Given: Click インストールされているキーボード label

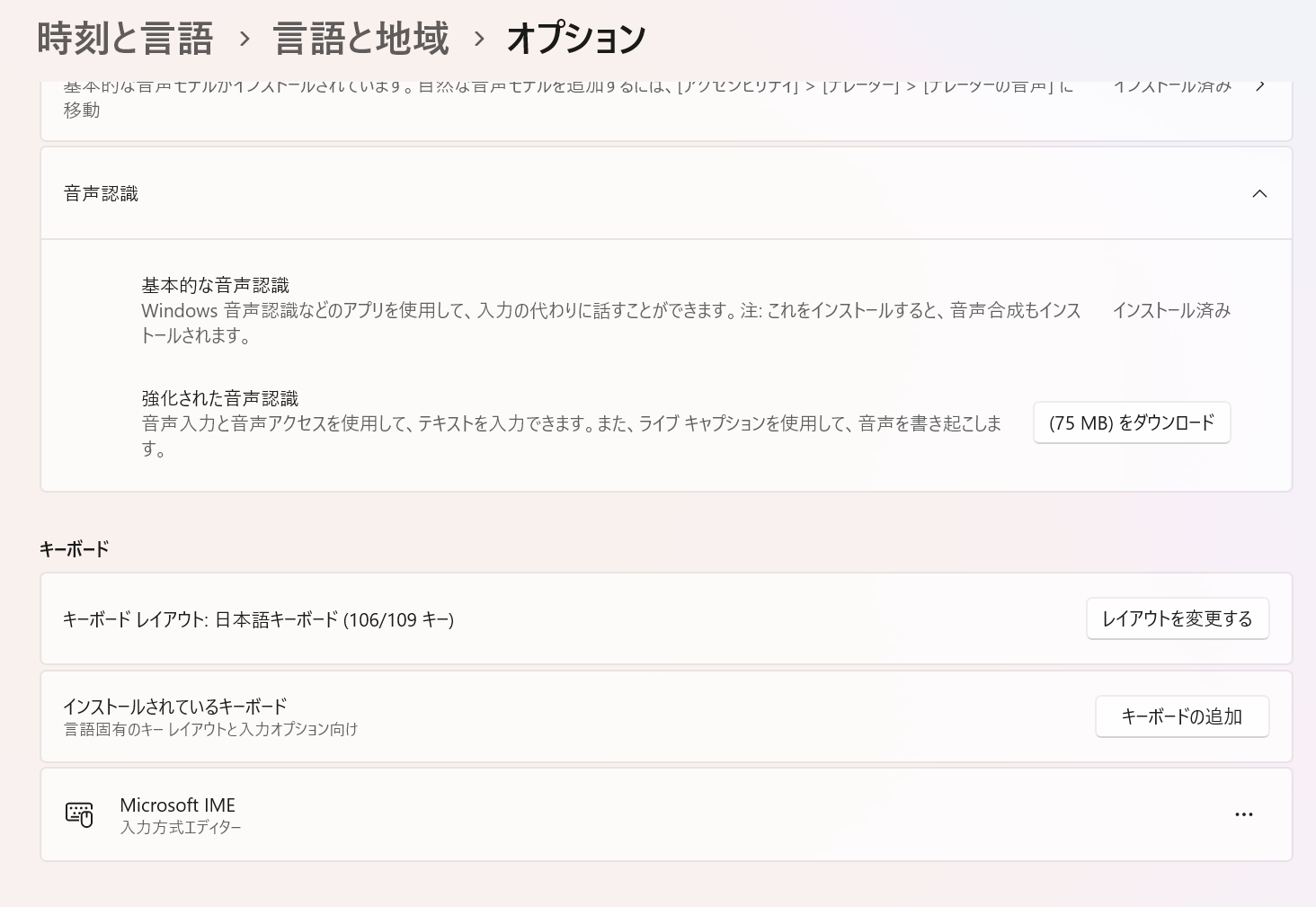Looking at the screenshot, I should click(174, 706).
